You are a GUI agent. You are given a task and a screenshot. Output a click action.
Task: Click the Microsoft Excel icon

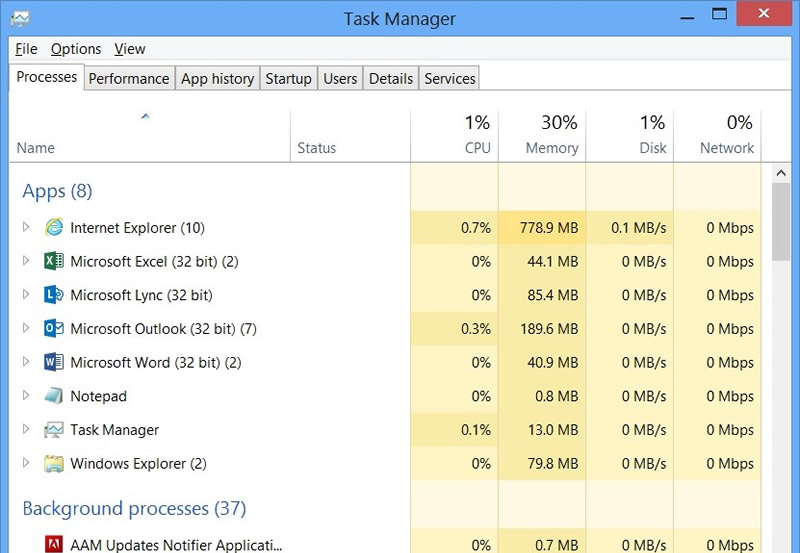[x=54, y=261]
